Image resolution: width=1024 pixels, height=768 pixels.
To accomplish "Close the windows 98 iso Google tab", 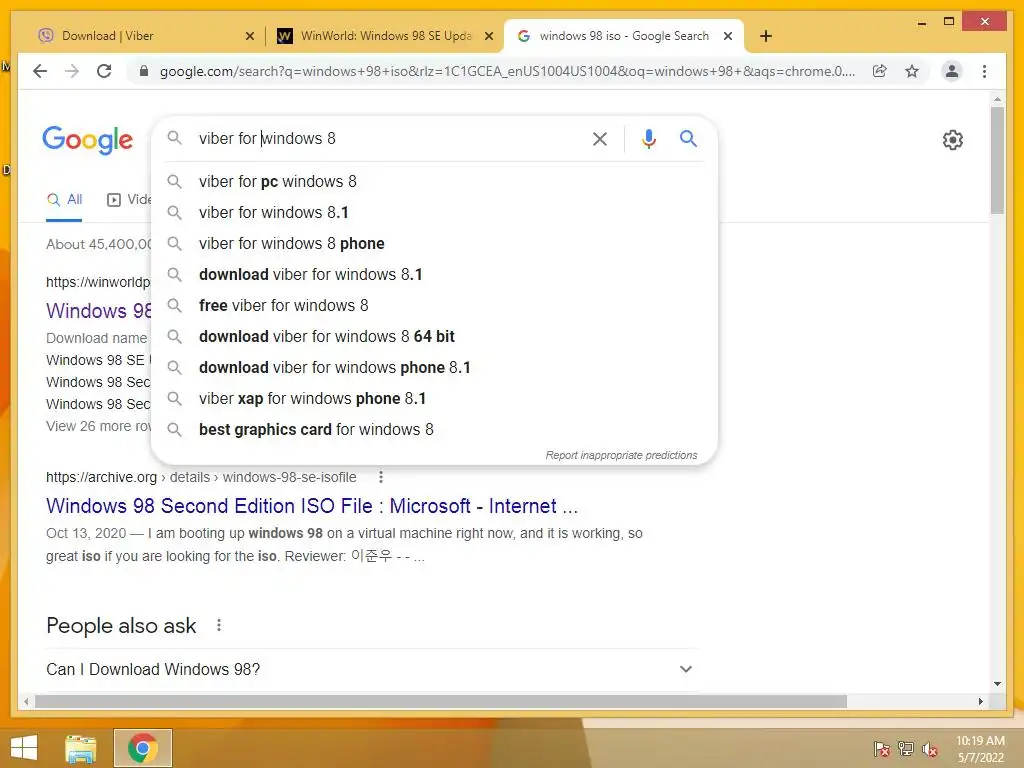I will [728, 37].
